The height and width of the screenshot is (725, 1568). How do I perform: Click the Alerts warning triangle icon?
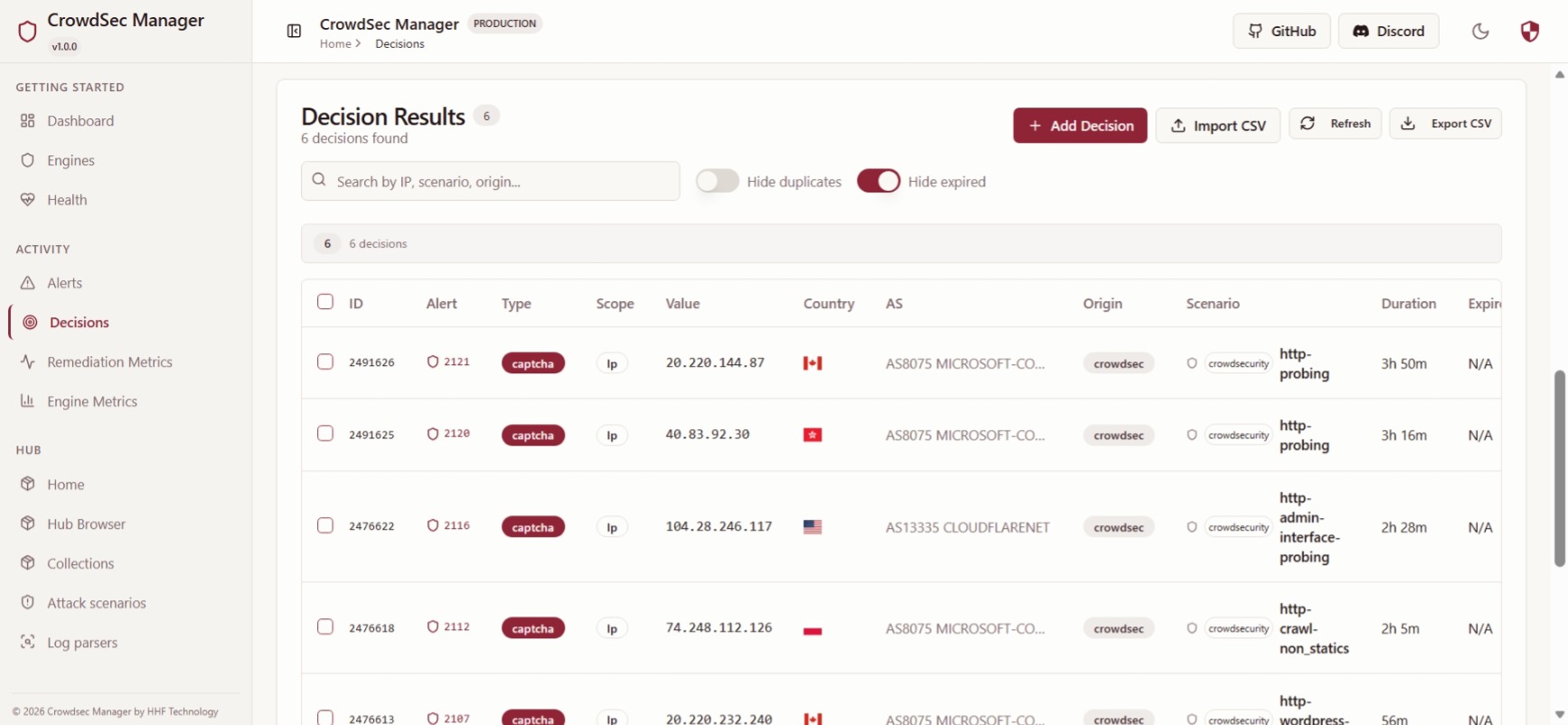pos(28,283)
